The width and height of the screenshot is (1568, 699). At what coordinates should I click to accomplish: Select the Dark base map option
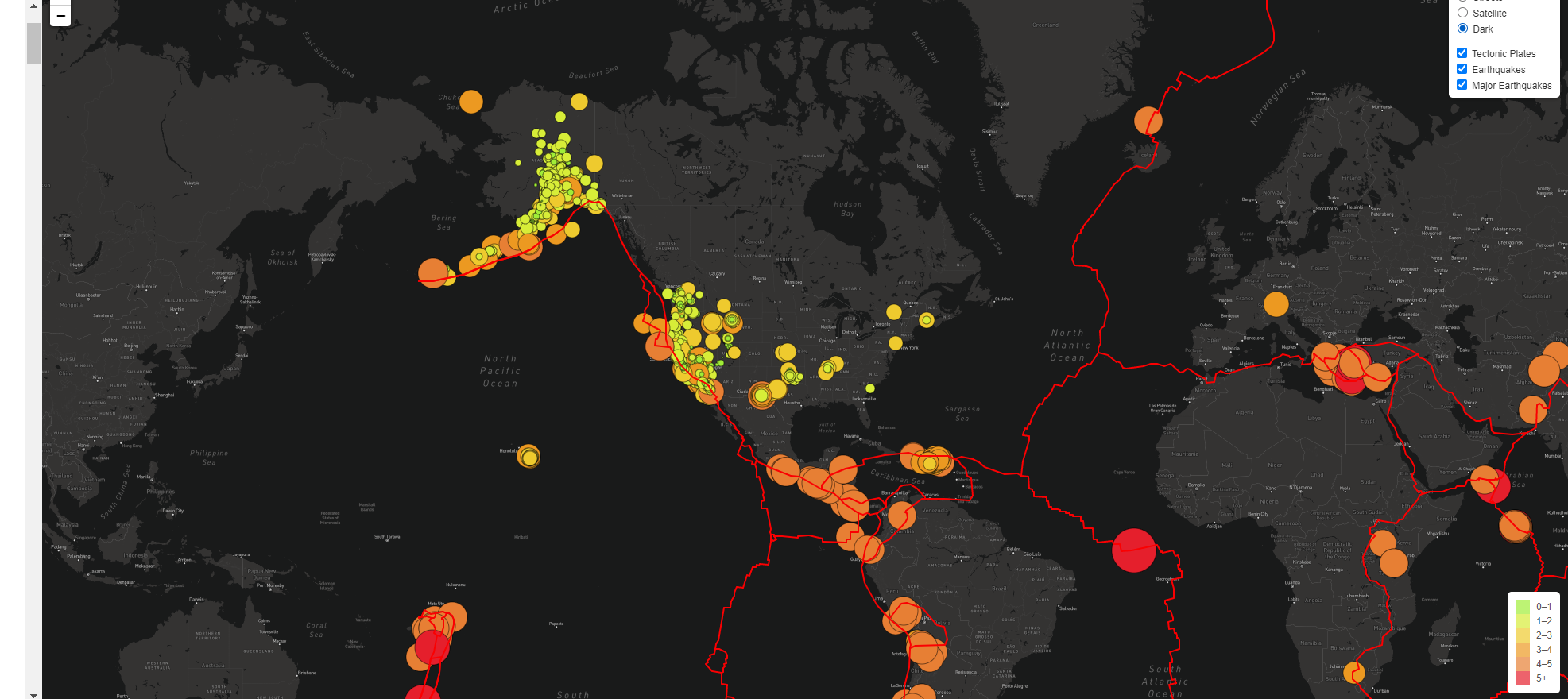[x=1462, y=29]
